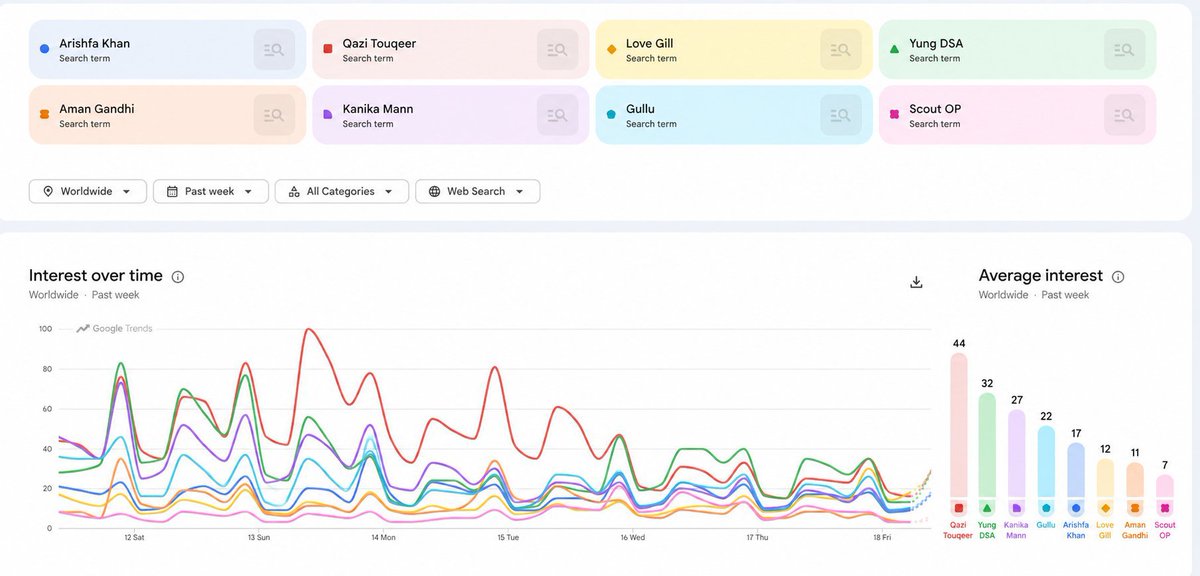Open the All Categories dropdown

click(342, 191)
